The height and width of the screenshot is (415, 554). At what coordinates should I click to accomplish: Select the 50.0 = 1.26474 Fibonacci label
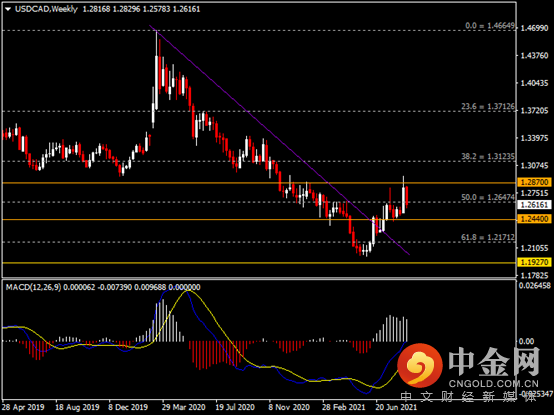(488, 197)
